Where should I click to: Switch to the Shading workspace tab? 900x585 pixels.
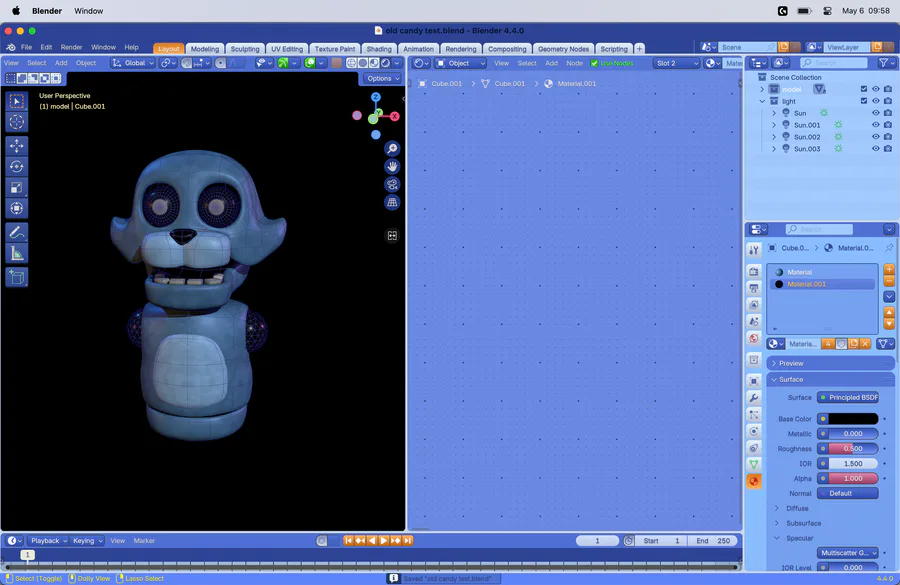[379, 49]
